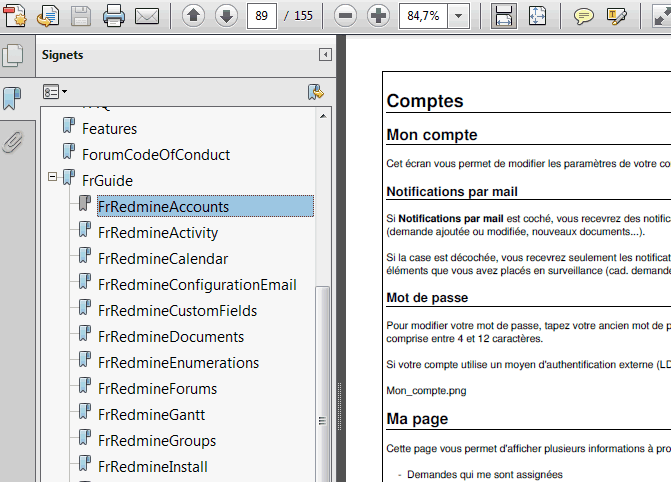Jump to the FrRedmineActivity bookmark
Viewport: 671px width, 482px height.
158,233
